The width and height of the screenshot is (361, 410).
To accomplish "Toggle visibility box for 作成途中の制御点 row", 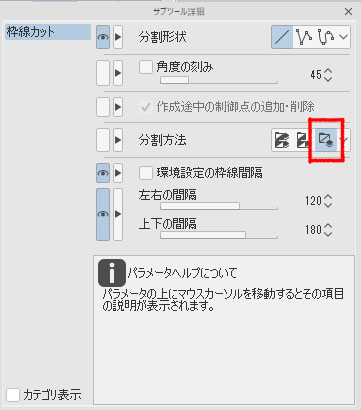I will pos(103,107).
